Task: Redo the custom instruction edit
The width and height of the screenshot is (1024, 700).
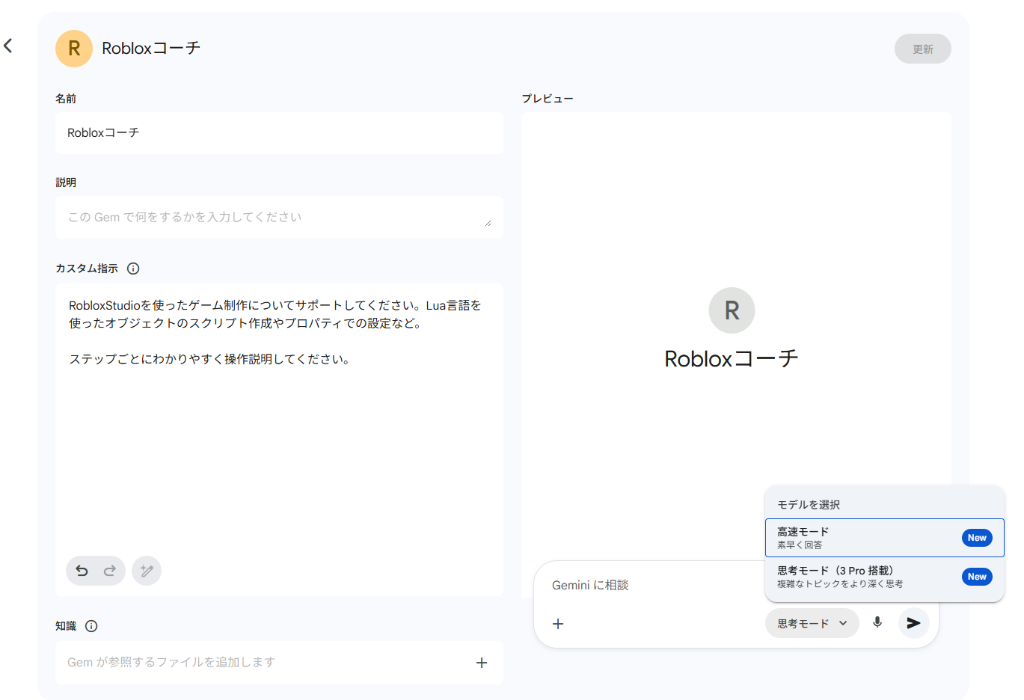Action: [x=108, y=570]
